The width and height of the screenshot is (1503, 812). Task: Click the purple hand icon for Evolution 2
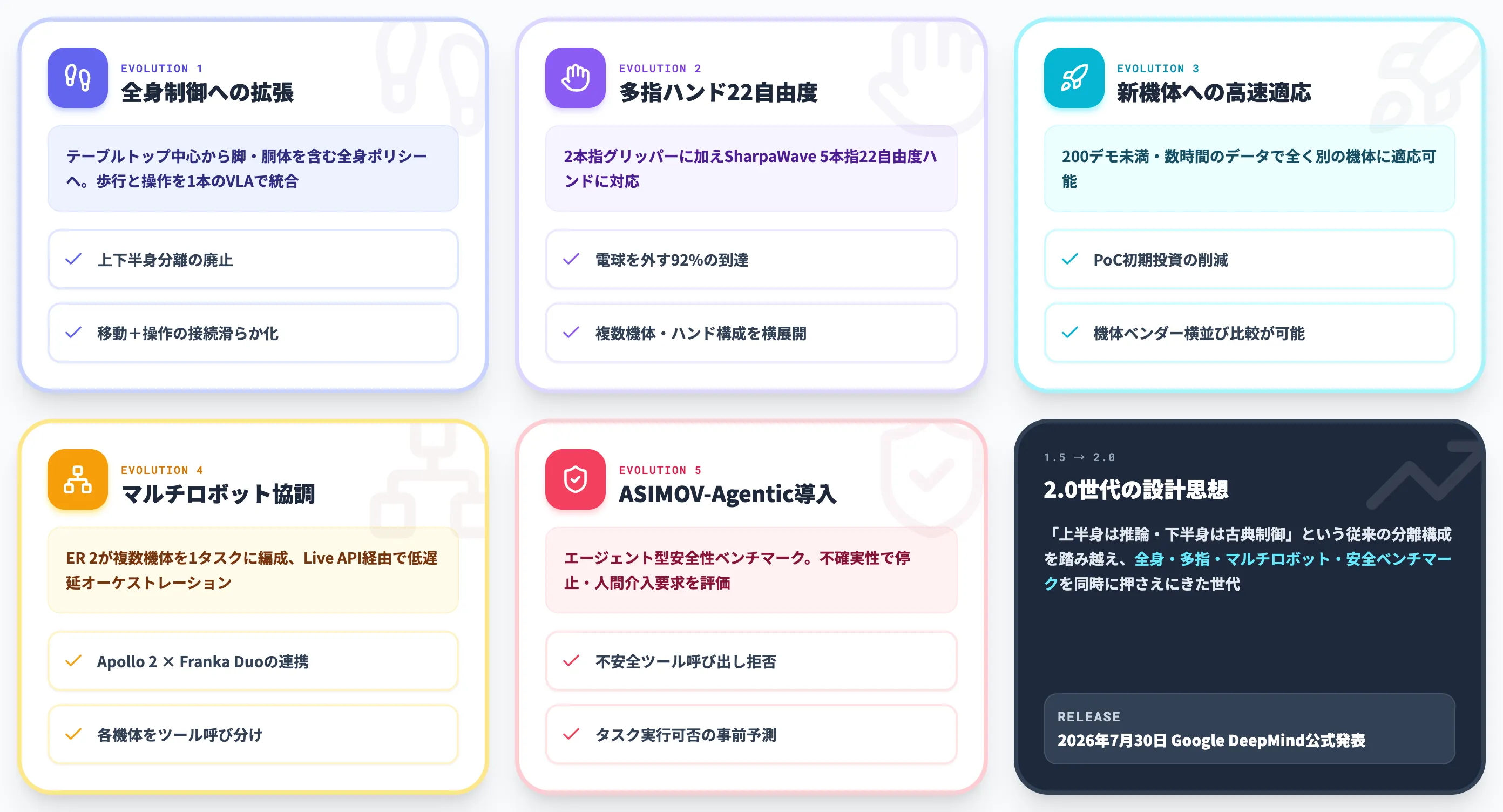point(576,78)
